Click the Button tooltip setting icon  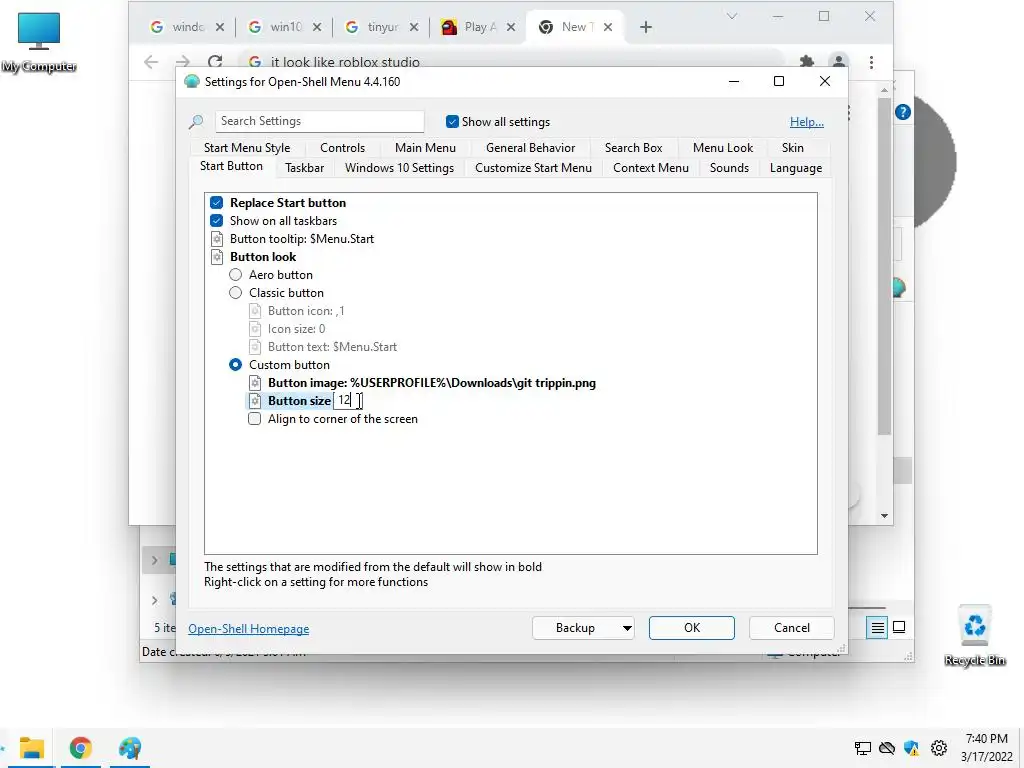pos(217,239)
